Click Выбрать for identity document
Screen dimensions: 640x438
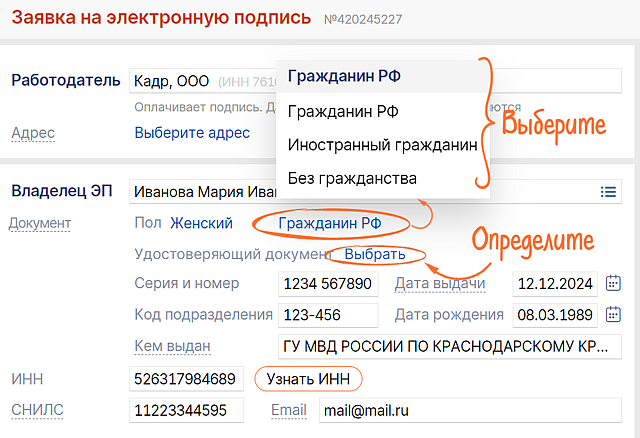tap(376, 254)
